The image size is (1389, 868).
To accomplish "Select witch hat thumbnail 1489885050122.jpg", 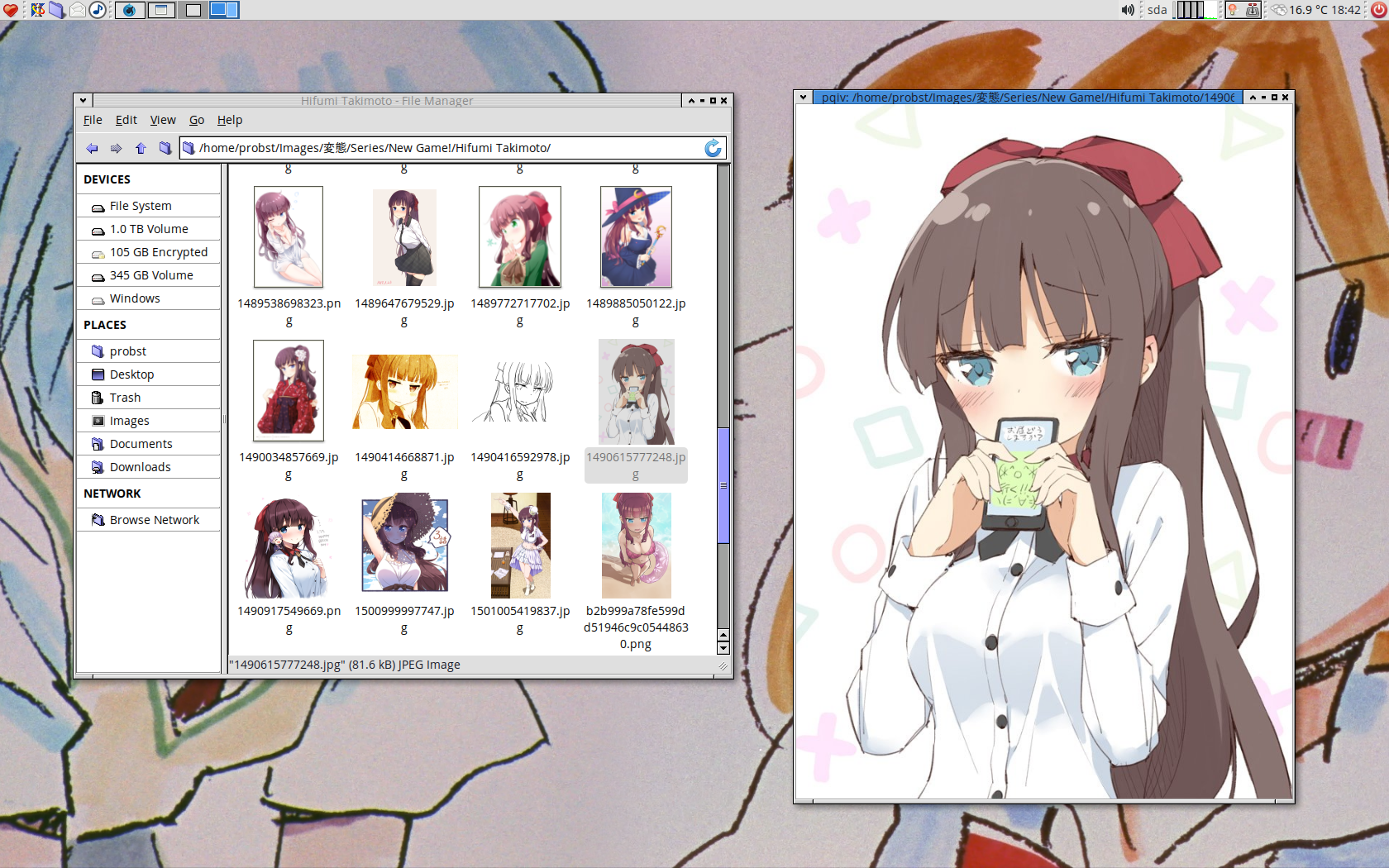I will point(636,236).
